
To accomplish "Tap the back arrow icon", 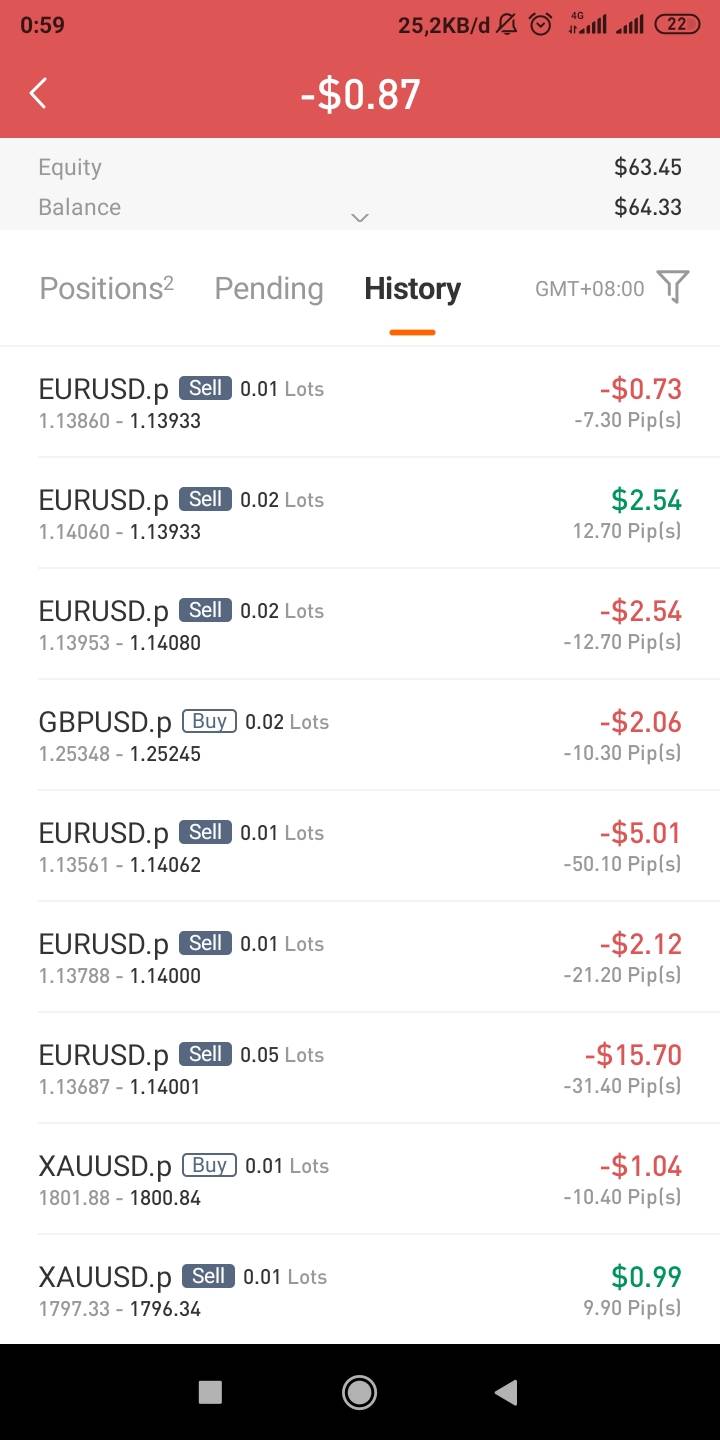I will [38, 94].
